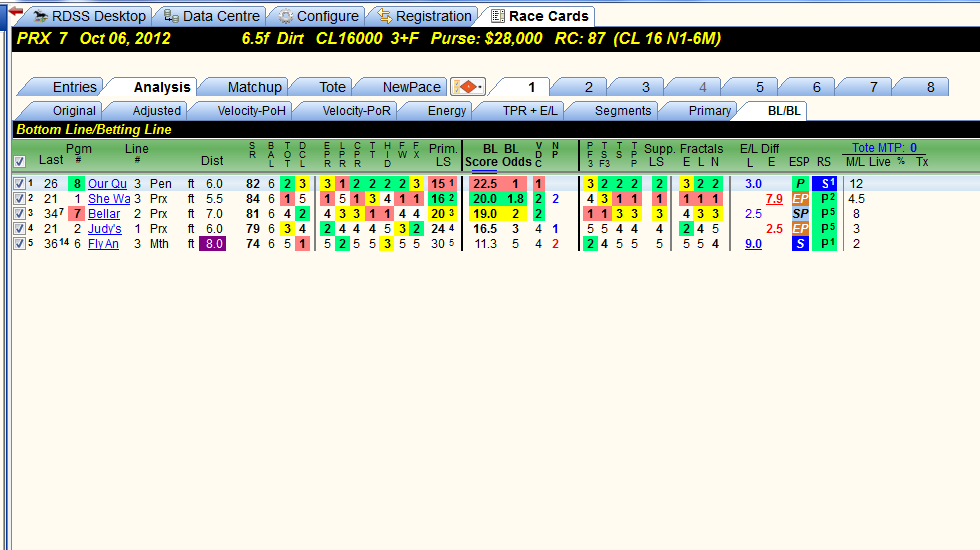Click the Dist column header
This screenshot has width=980, height=550.
pos(212,161)
